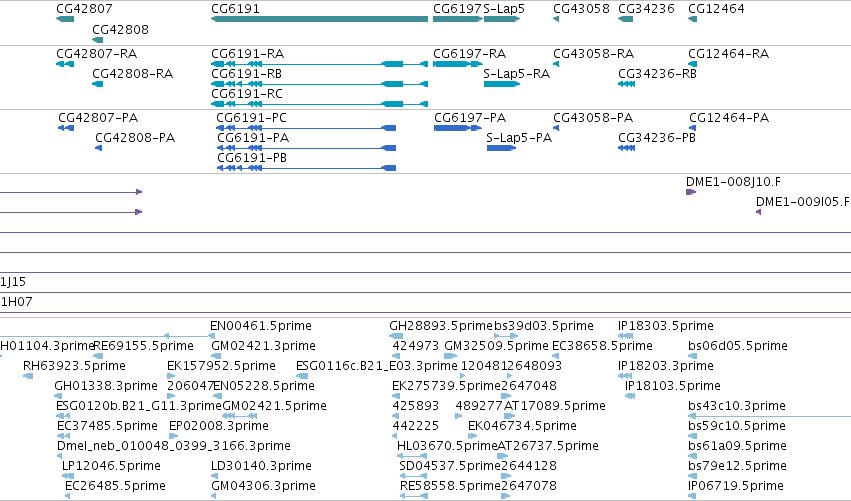Viewport: 851px width, 501px height.
Task: Select the DME1-009I05.F feature
Action: 759,212
